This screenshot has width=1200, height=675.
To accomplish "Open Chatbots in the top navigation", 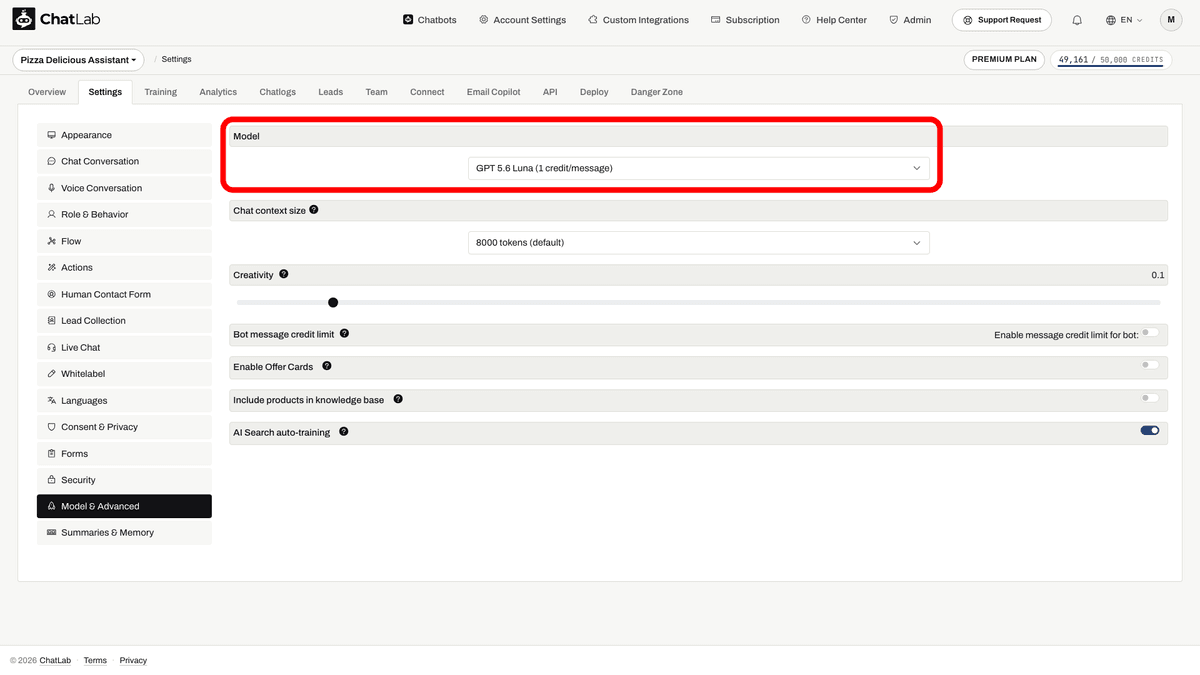I will pyautogui.click(x=429, y=20).
